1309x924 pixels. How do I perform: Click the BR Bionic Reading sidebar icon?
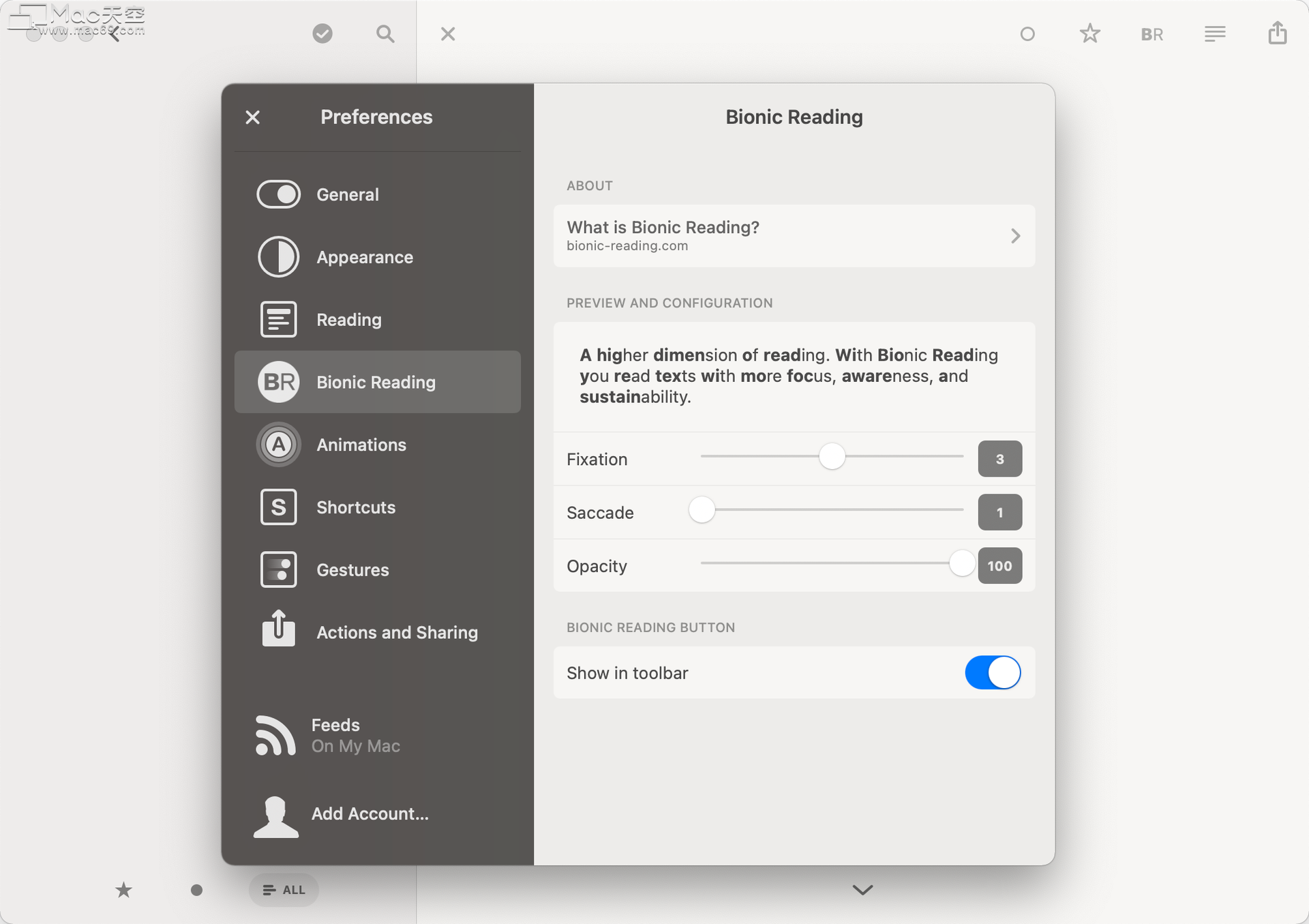pyautogui.click(x=278, y=382)
